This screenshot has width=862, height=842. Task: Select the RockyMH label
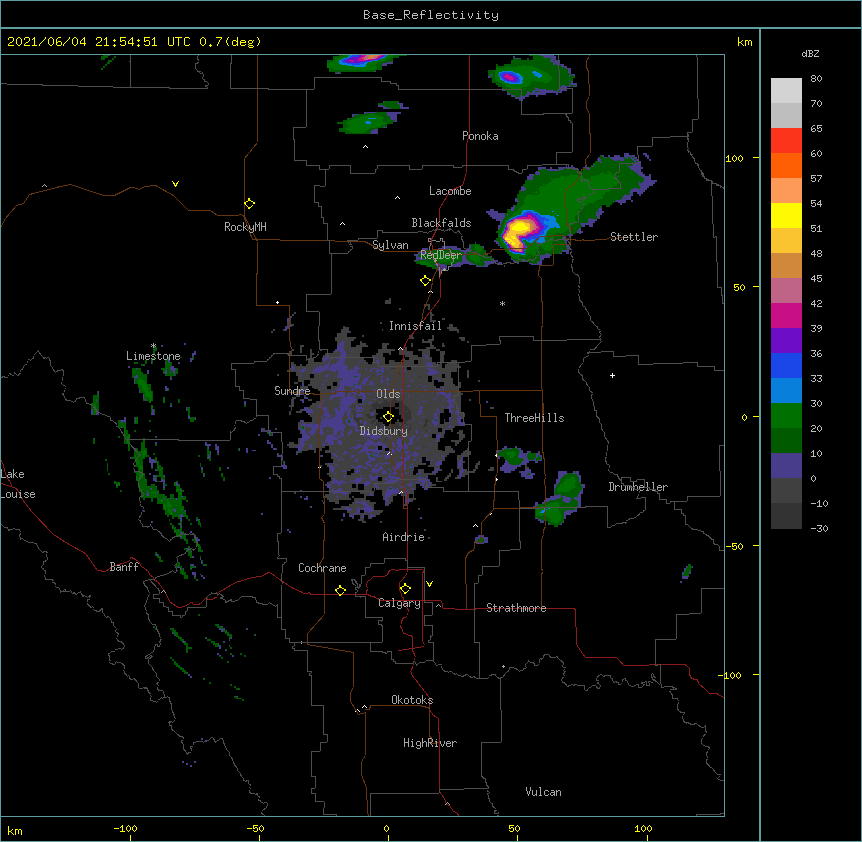click(245, 227)
